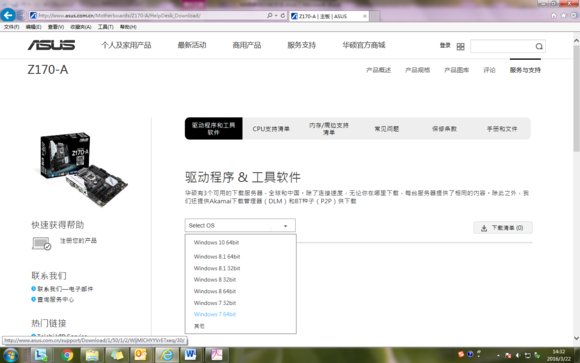Click the address bar search magnifier icon
580x363 pixels.
point(270,16)
